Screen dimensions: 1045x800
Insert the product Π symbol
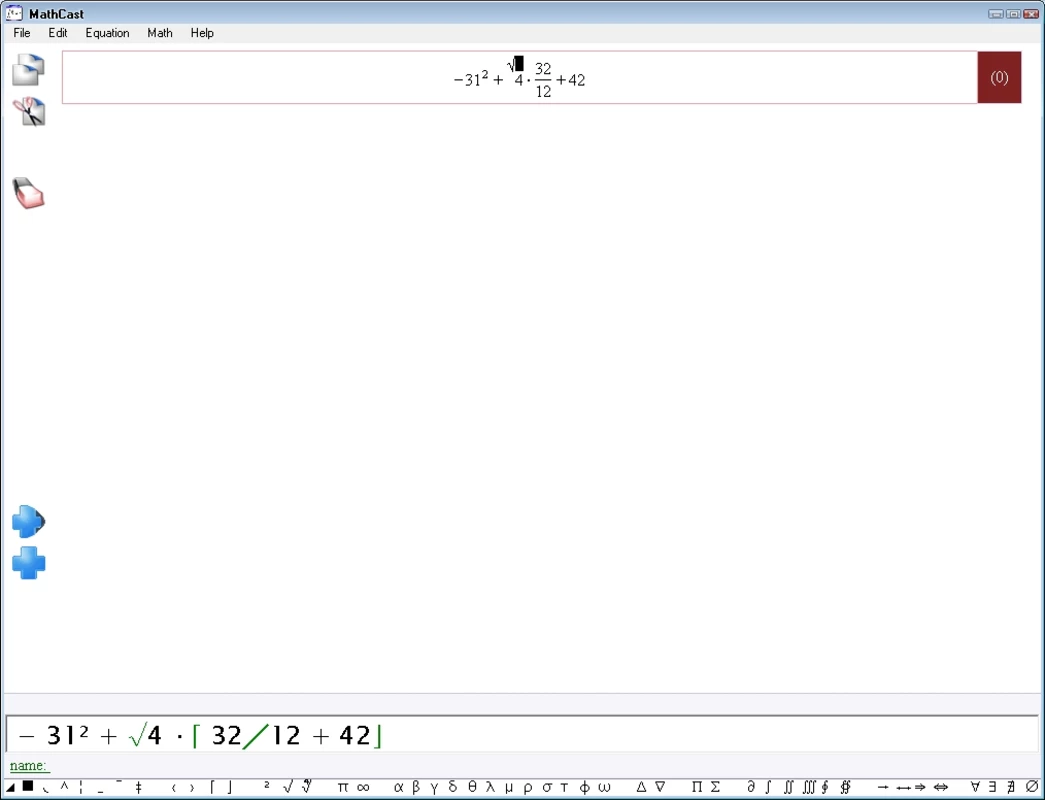[696, 787]
